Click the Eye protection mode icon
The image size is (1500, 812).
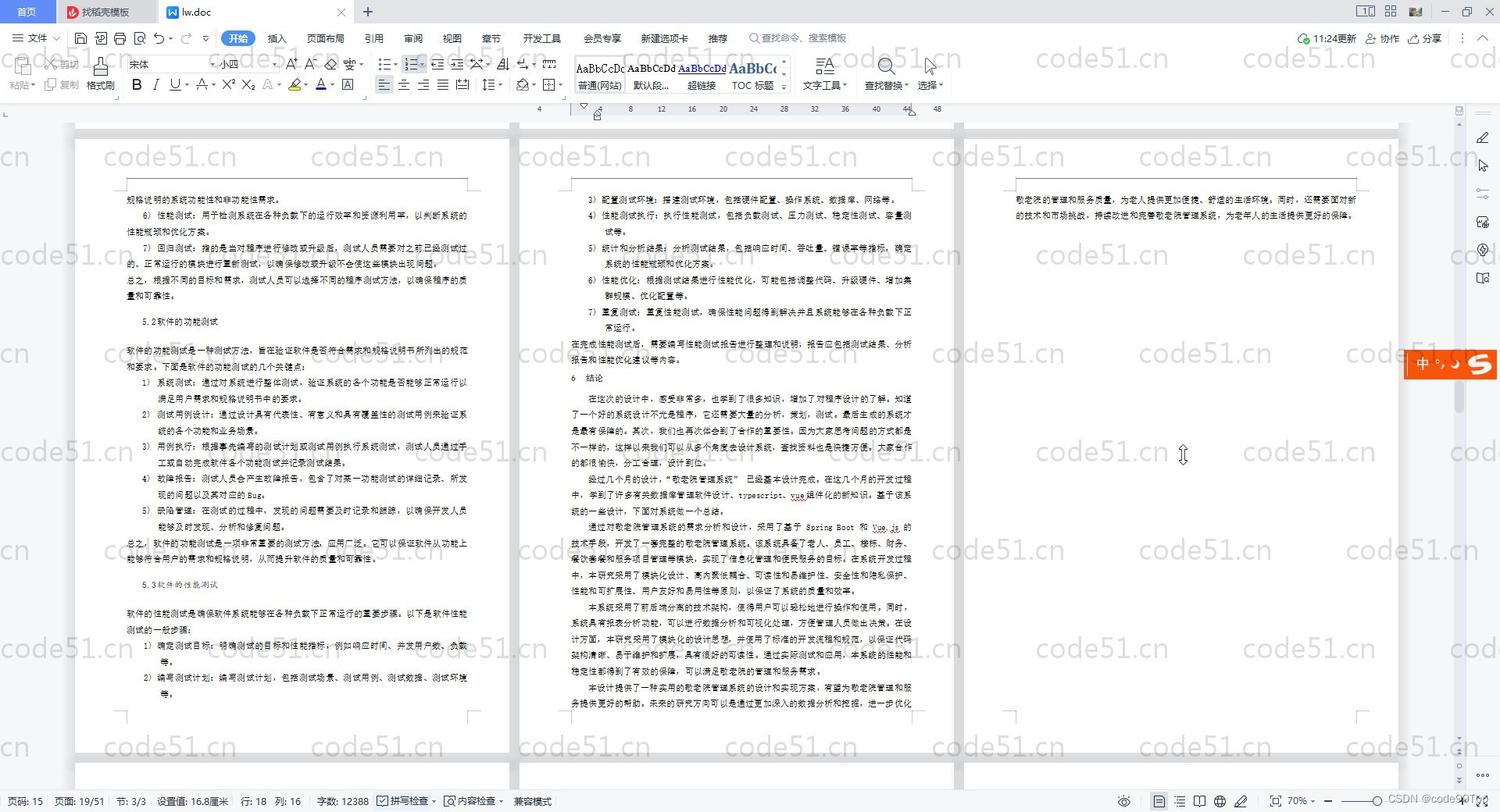point(1124,801)
